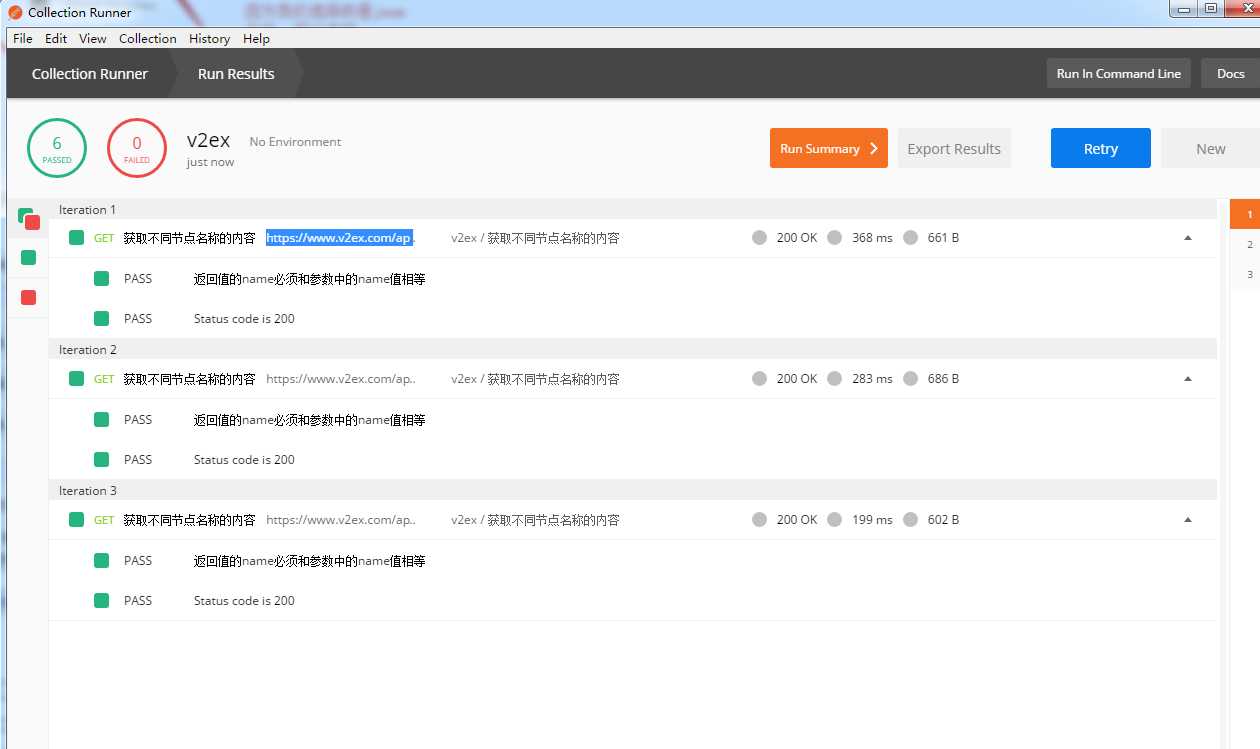The image size is (1260, 749).
Task: Click the gray dot beside 199 ms
Action: 834,520
